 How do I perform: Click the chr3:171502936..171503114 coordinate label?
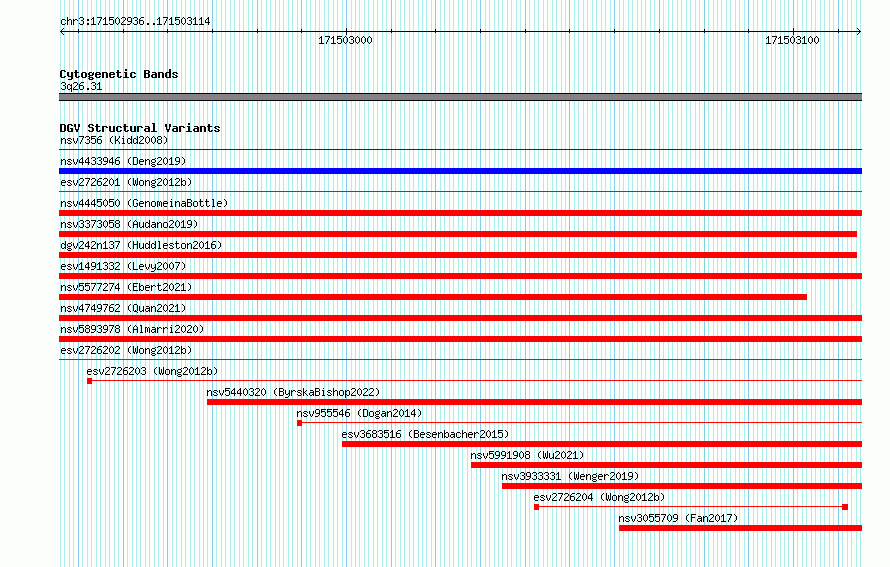point(135,21)
